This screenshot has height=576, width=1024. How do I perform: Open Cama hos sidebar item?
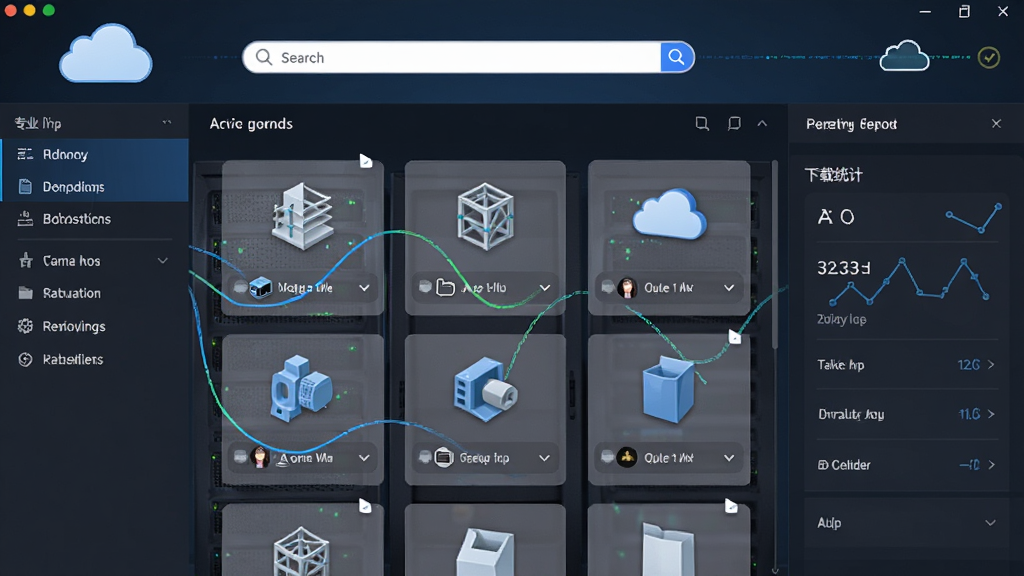pyautogui.click(x=95, y=261)
